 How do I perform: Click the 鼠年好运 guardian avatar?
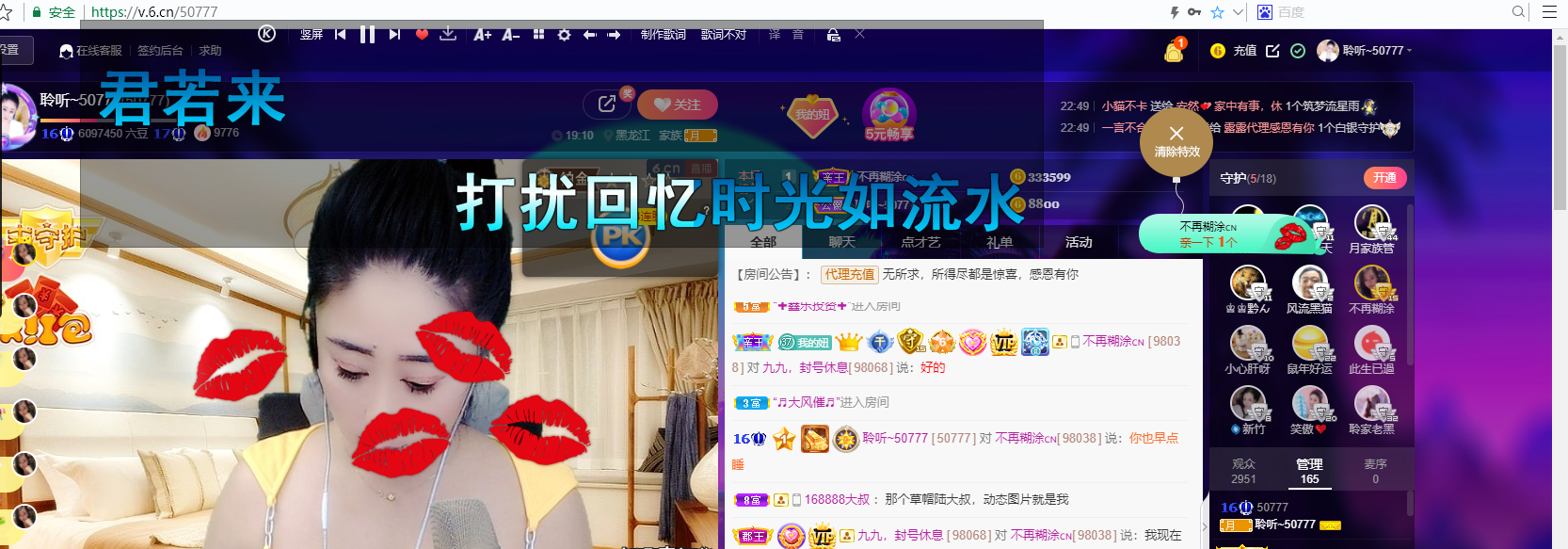click(1310, 344)
